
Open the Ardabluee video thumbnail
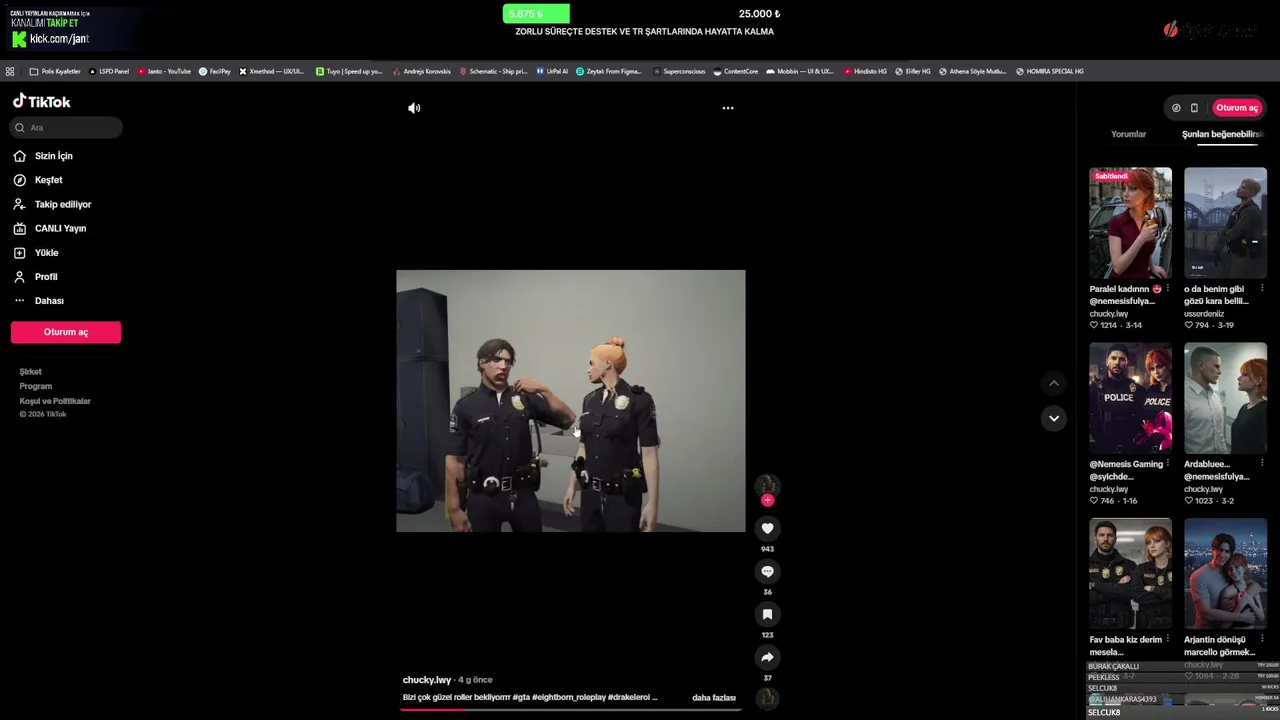coord(1225,398)
